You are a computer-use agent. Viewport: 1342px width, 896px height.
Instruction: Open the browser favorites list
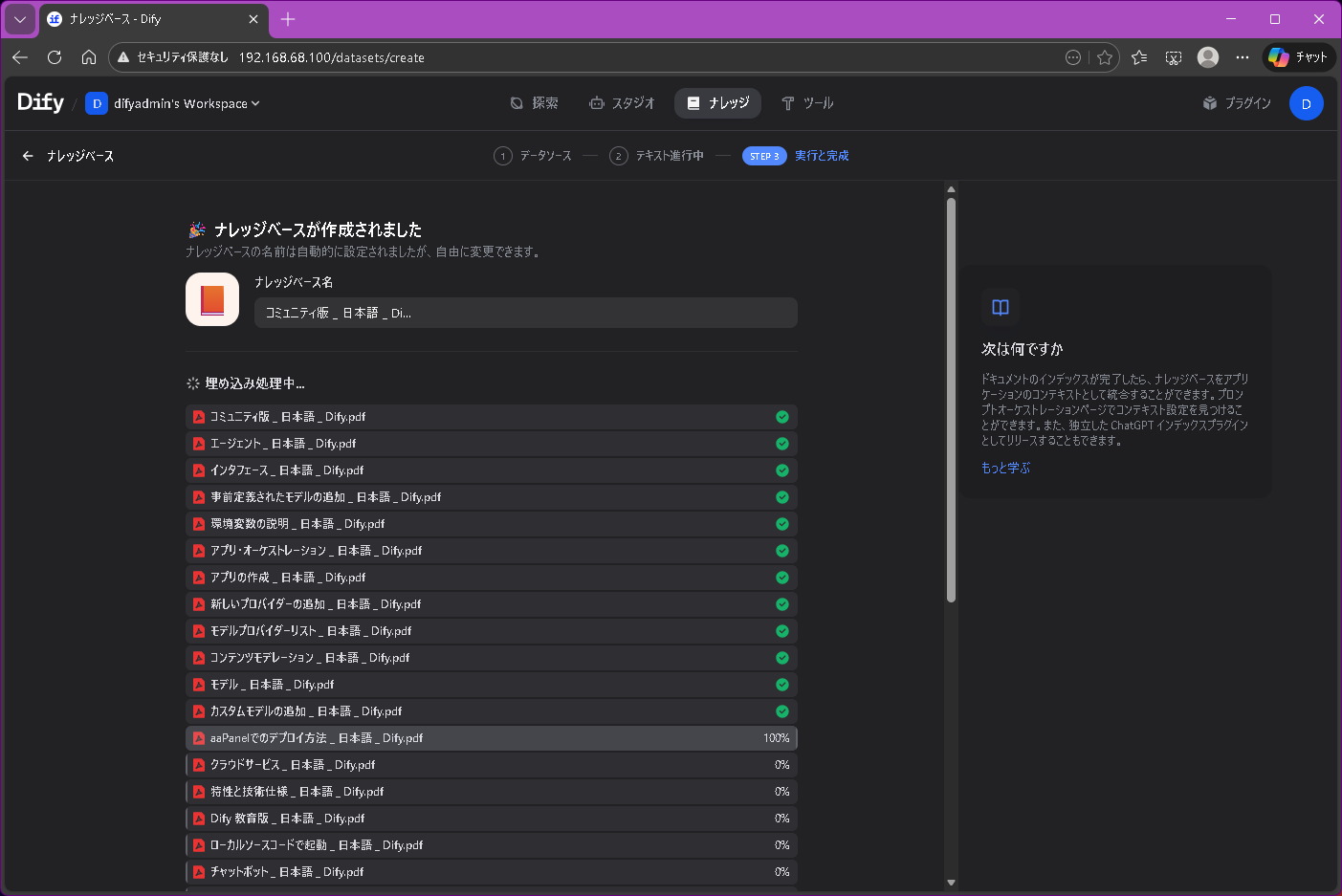[1139, 57]
